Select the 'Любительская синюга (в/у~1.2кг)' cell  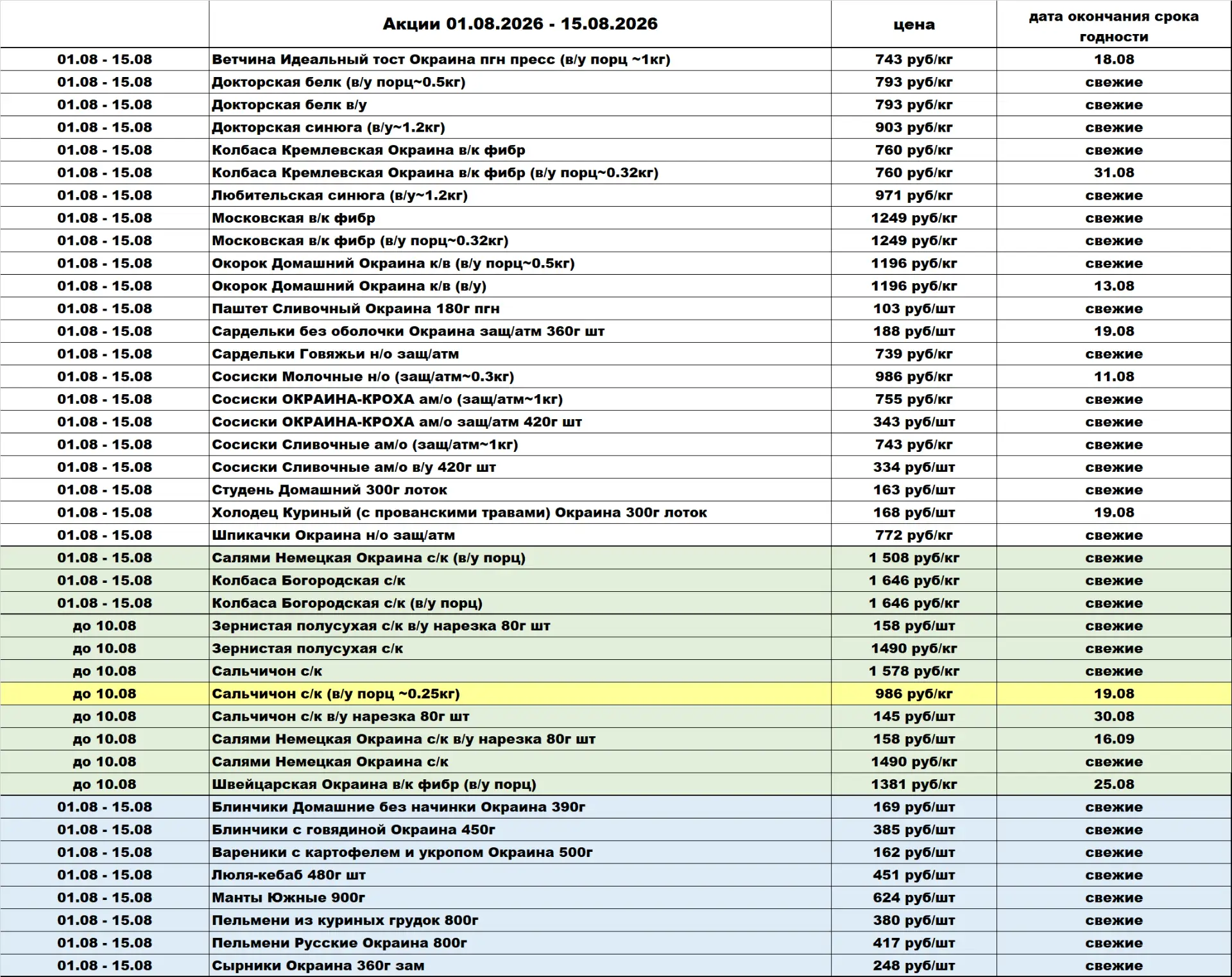(520, 195)
